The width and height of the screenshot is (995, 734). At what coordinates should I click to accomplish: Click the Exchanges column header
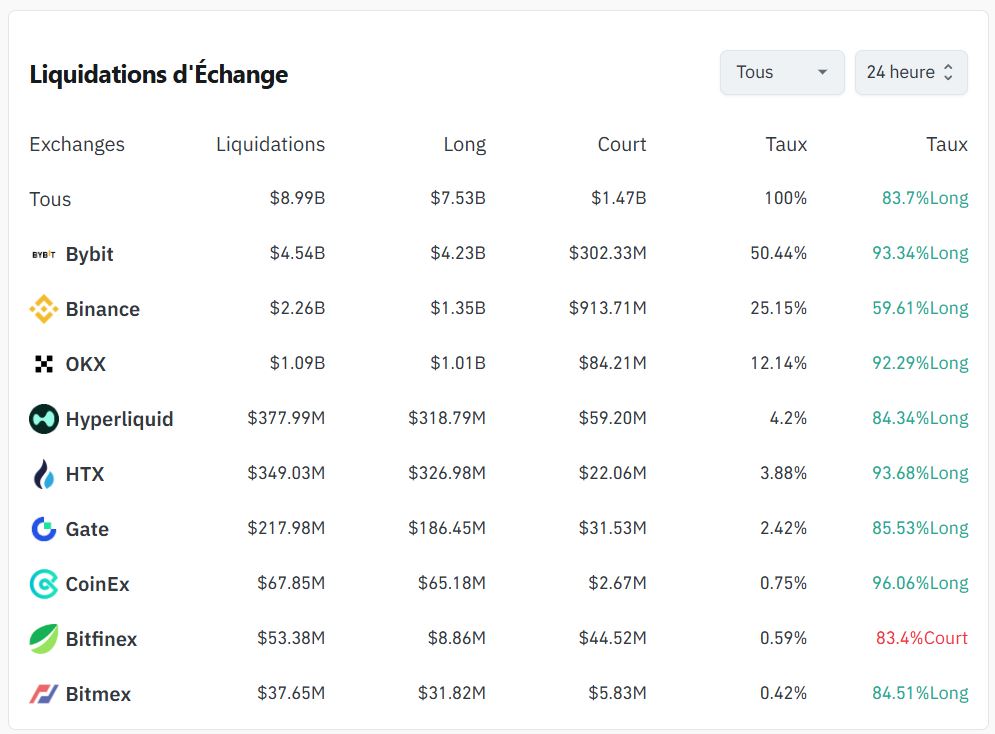(77, 145)
